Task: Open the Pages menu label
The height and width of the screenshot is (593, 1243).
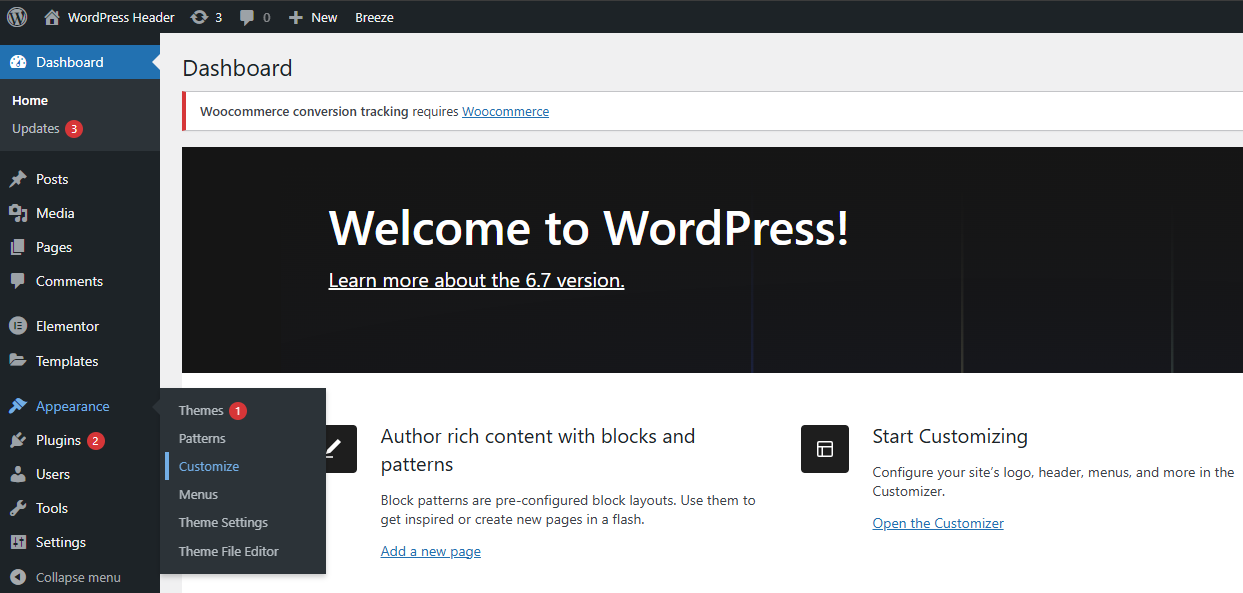Action: tap(54, 247)
